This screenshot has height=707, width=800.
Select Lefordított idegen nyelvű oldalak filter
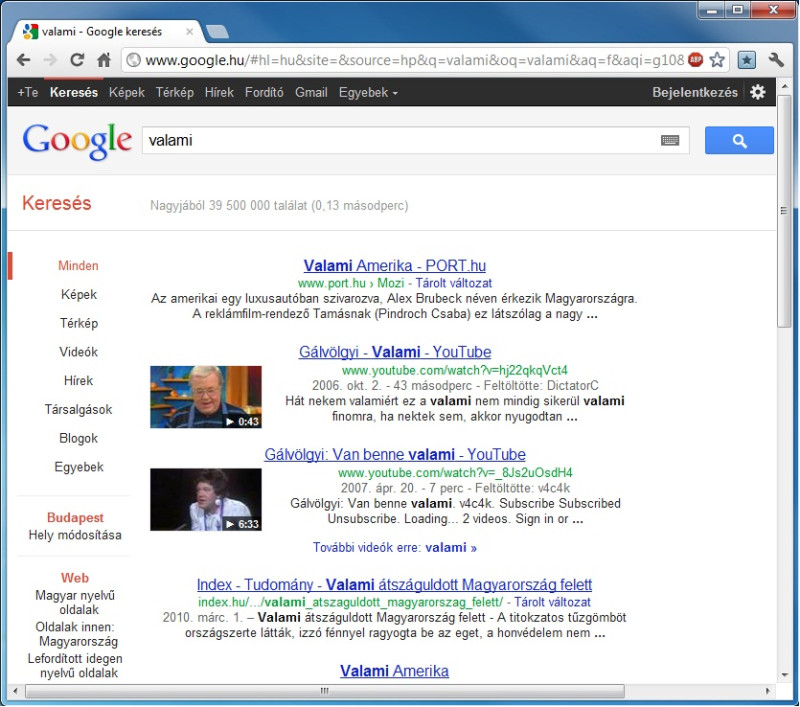[76, 666]
